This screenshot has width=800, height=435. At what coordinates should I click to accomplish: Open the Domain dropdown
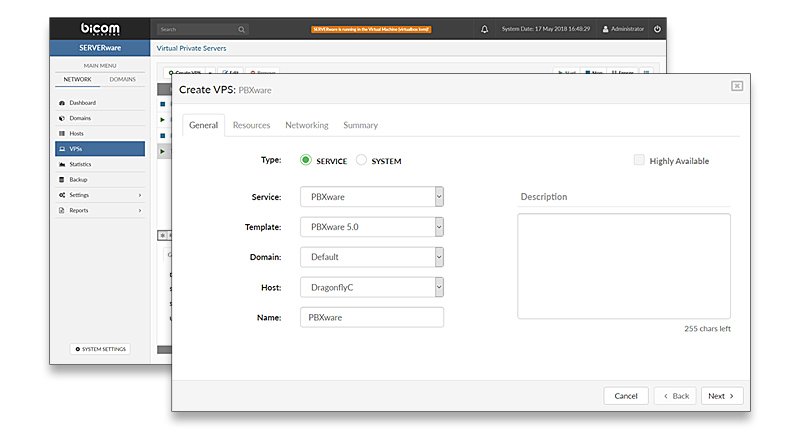pos(371,257)
